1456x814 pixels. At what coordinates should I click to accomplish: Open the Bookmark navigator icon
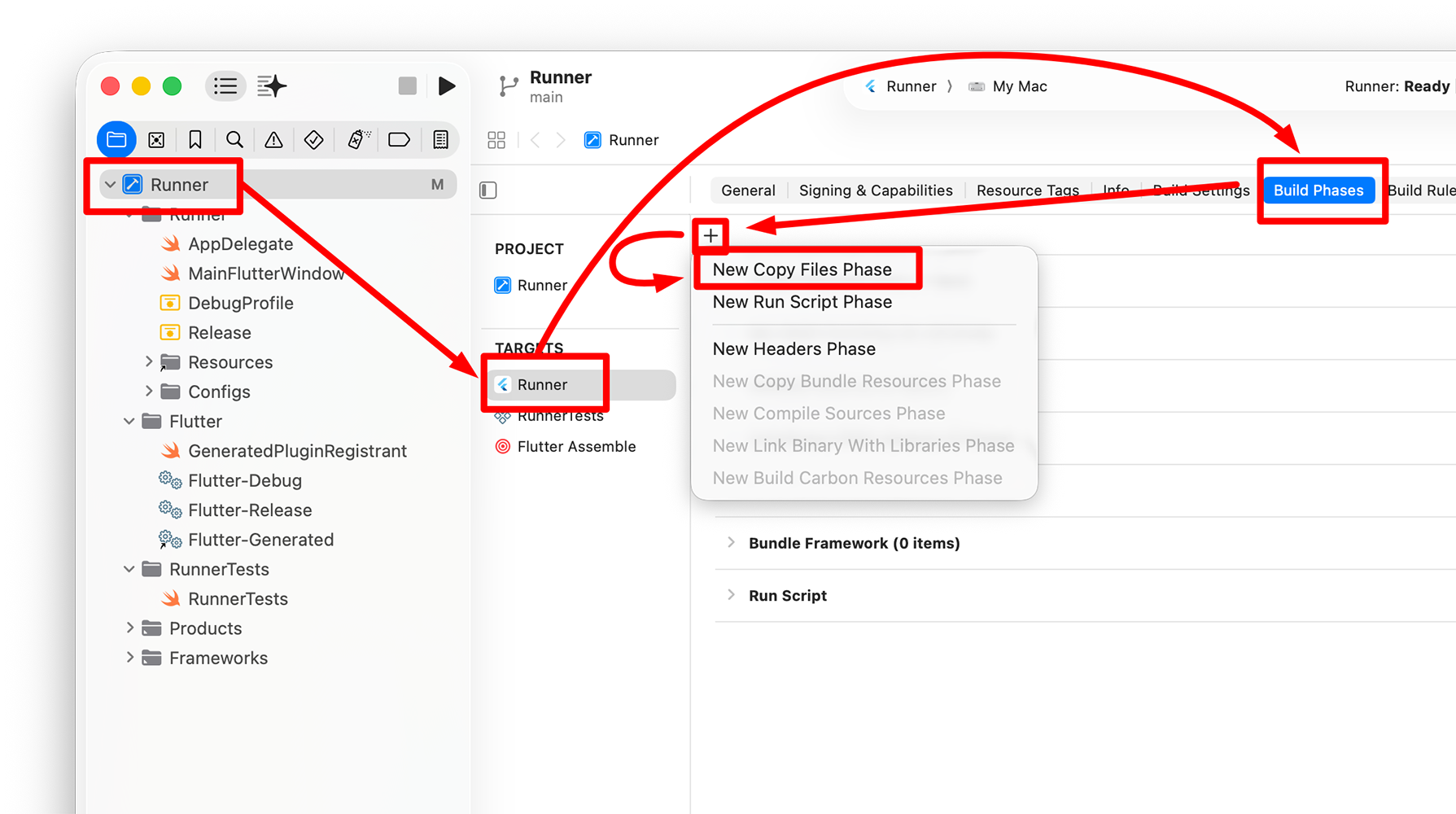click(195, 140)
